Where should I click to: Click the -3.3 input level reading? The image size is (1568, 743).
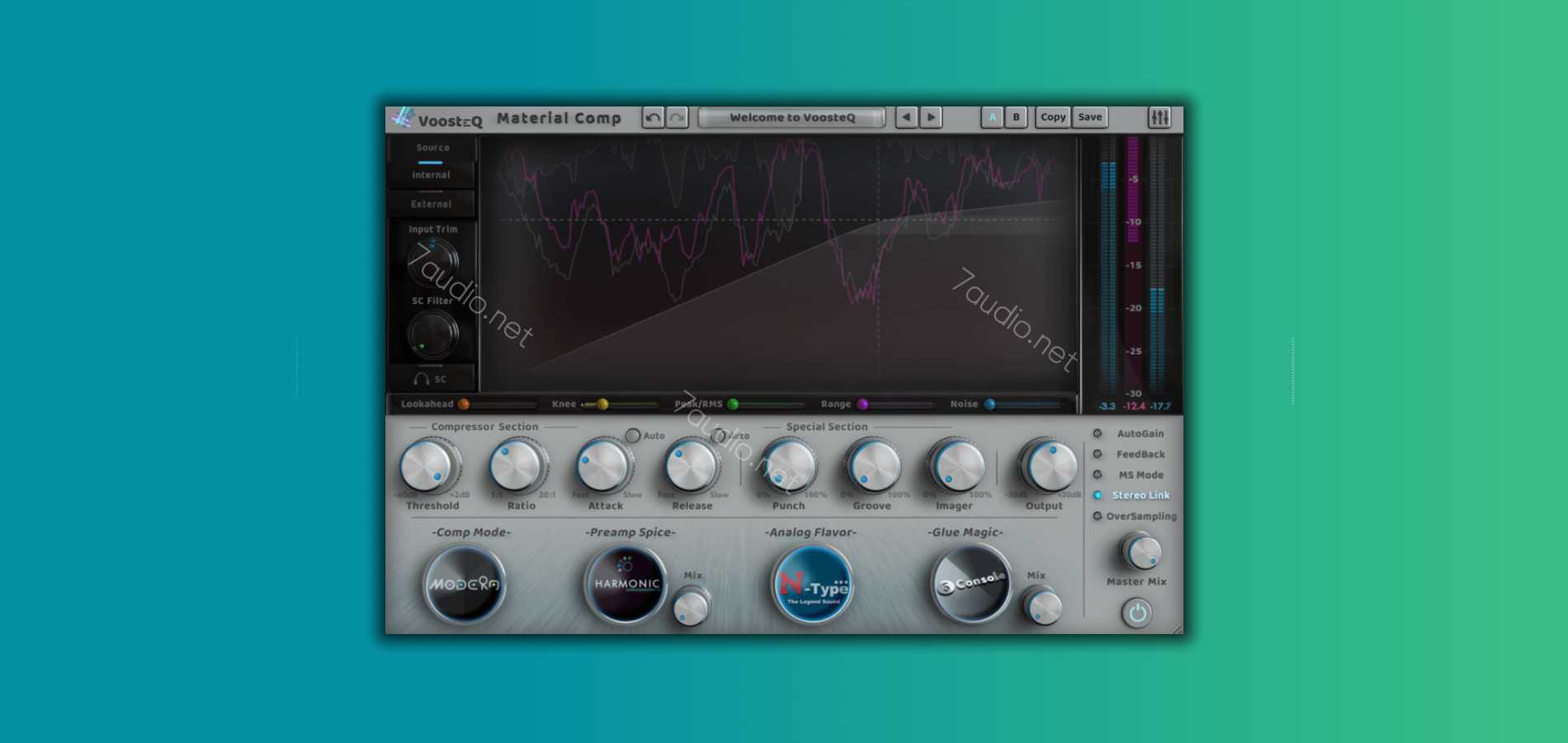click(1108, 406)
